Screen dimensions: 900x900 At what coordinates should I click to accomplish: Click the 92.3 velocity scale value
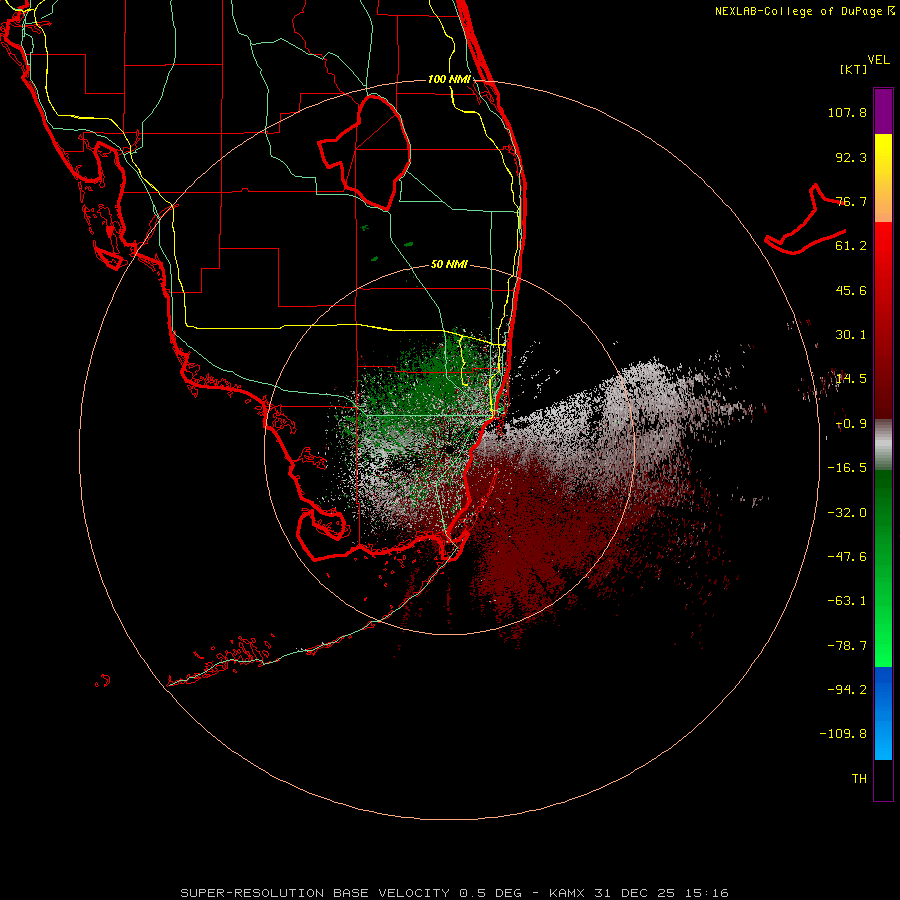tap(851, 157)
